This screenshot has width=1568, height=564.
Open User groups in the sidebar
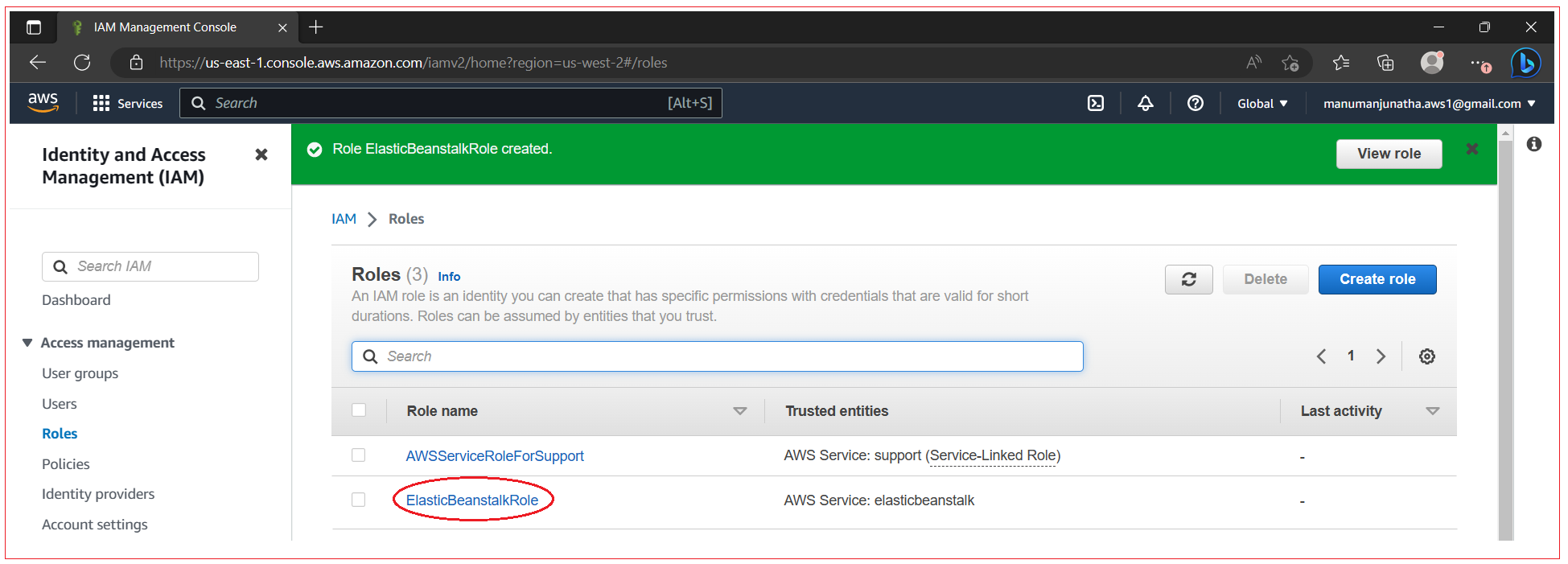coord(80,373)
